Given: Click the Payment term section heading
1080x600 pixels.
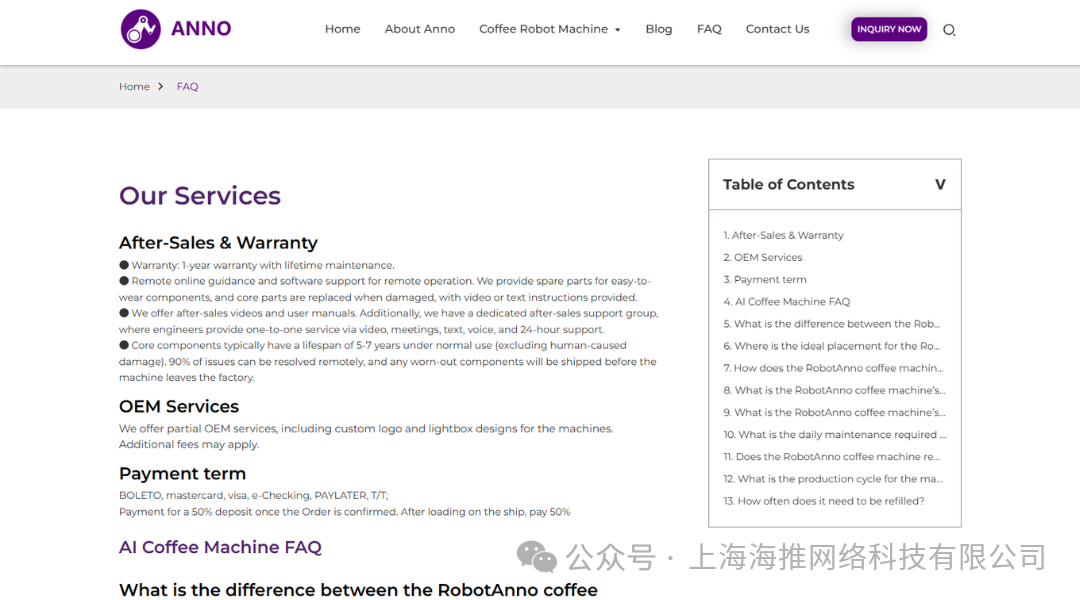Looking at the screenshot, I should coord(183,474).
